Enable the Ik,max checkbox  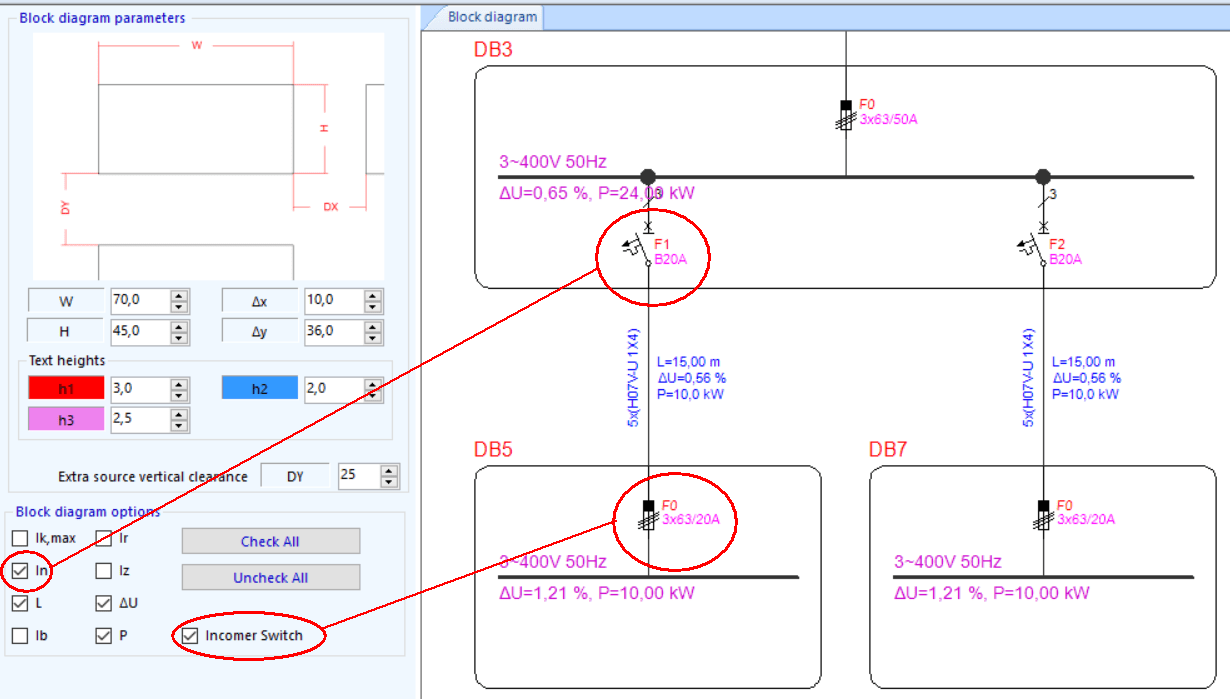coord(18,538)
